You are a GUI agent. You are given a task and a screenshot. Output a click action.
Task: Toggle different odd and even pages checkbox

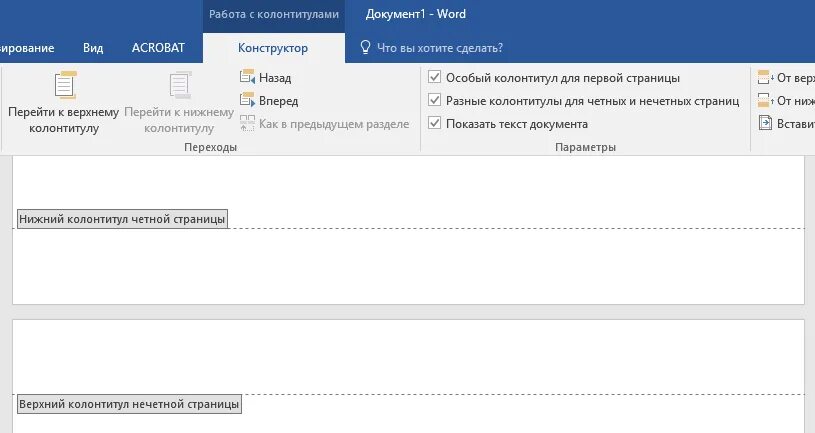pyautogui.click(x=434, y=100)
